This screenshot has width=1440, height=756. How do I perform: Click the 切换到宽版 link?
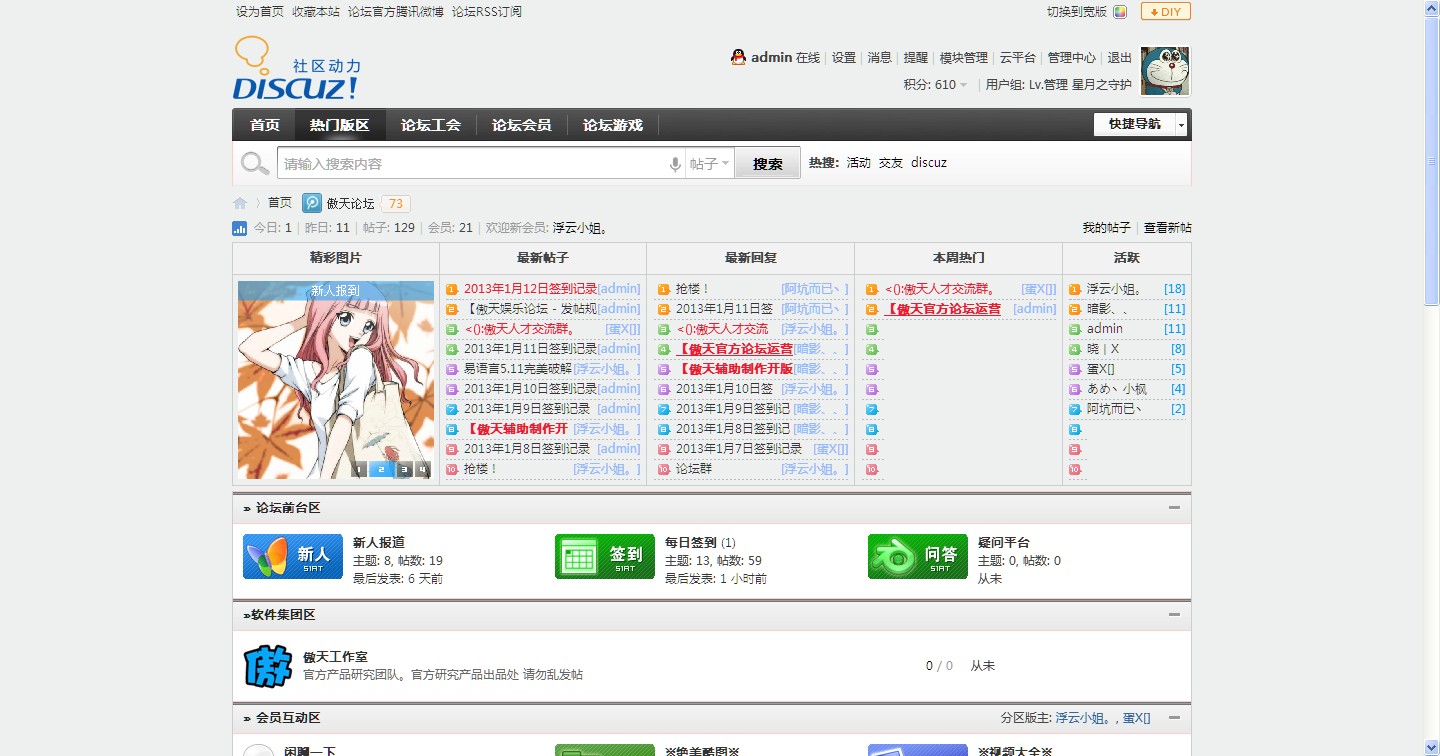[x=1077, y=12]
